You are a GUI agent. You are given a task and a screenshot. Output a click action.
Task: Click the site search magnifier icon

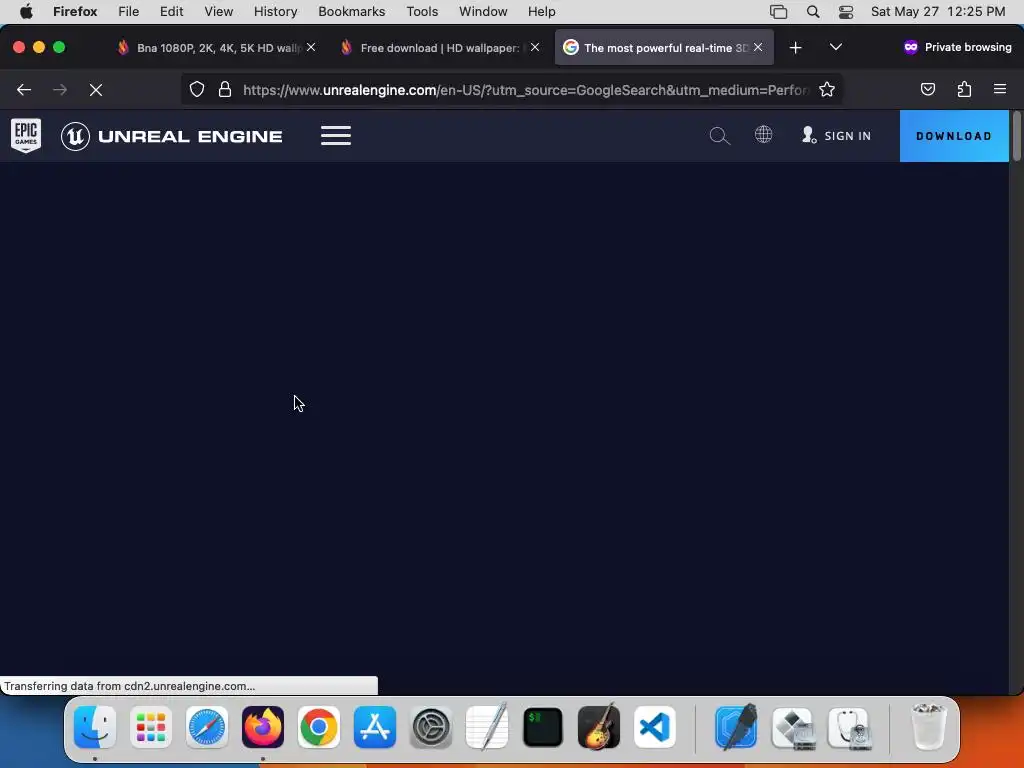(x=719, y=136)
